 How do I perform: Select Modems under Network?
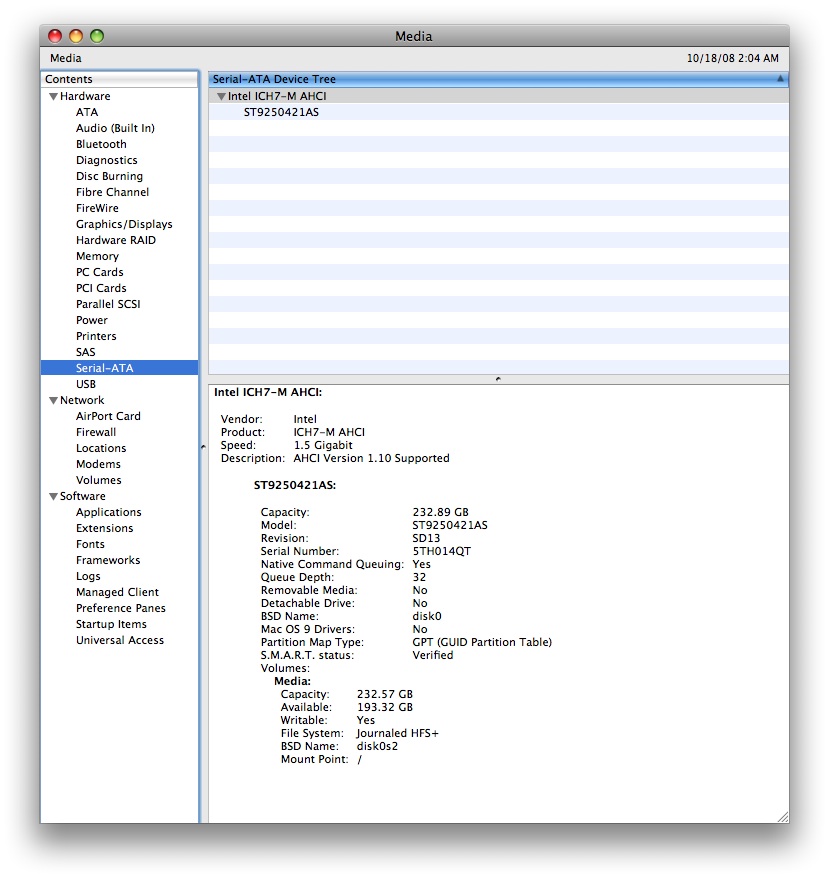pyautogui.click(x=98, y=464)
